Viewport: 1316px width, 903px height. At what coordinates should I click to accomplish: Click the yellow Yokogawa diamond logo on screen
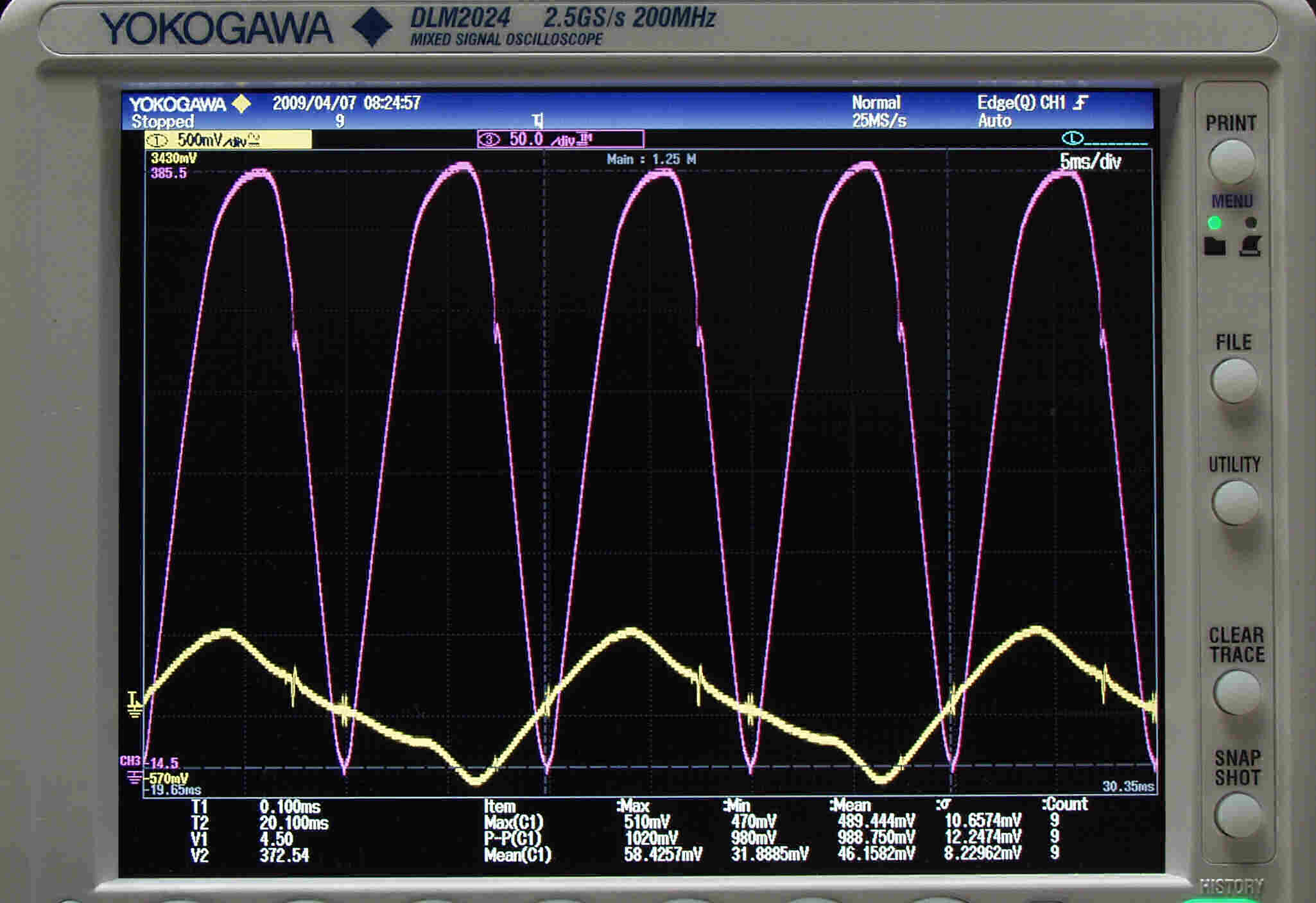[x=241, y=103]
